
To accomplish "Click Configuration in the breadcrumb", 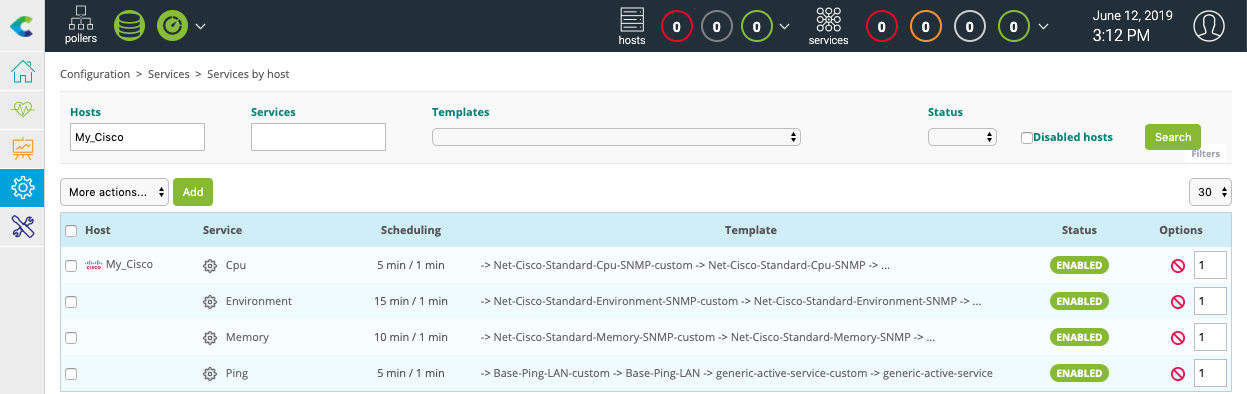I will 95,74.
